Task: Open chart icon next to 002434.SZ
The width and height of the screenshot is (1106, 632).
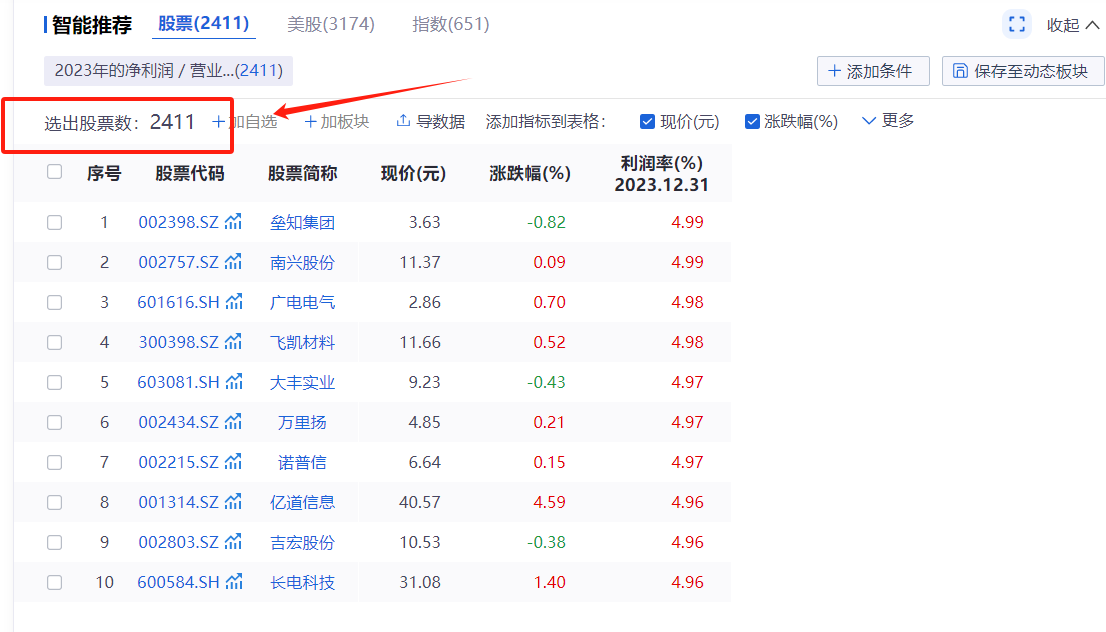Action: [x=233, y=422]
